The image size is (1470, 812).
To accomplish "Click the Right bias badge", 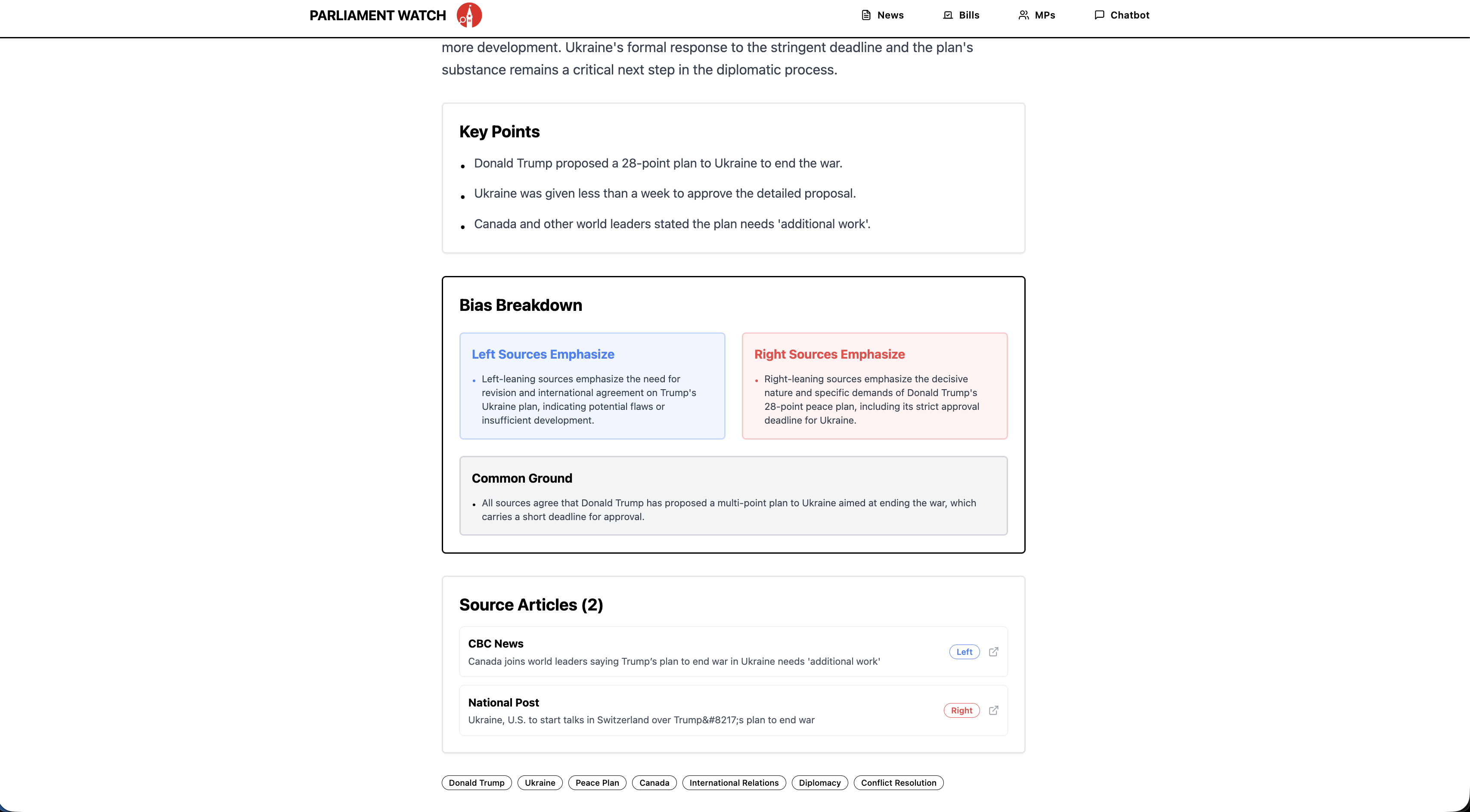I will point(961,710).
